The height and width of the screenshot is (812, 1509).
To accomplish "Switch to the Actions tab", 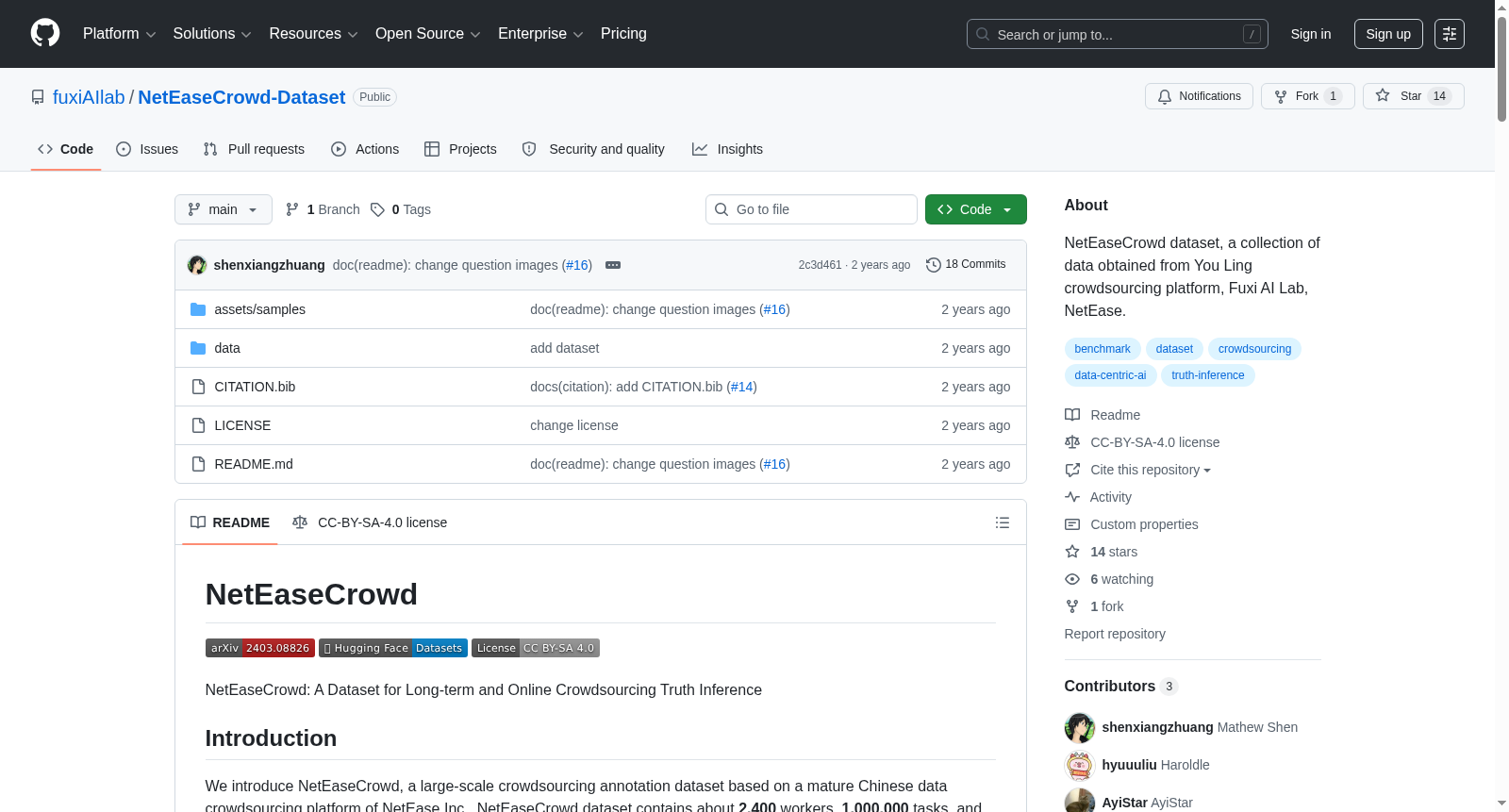I will 365,149.
